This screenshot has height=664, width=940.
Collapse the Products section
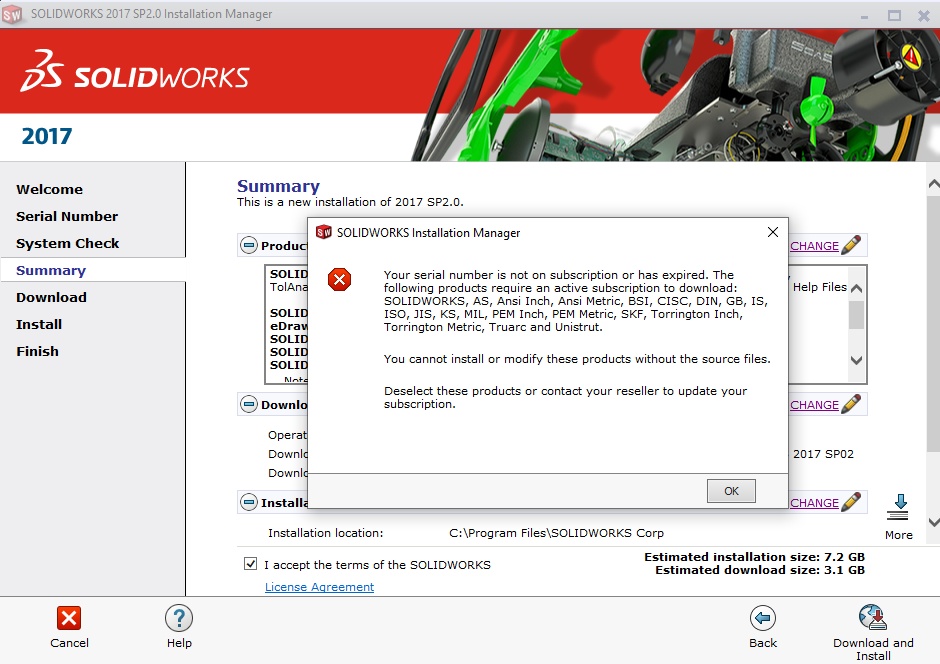point(249,245)
